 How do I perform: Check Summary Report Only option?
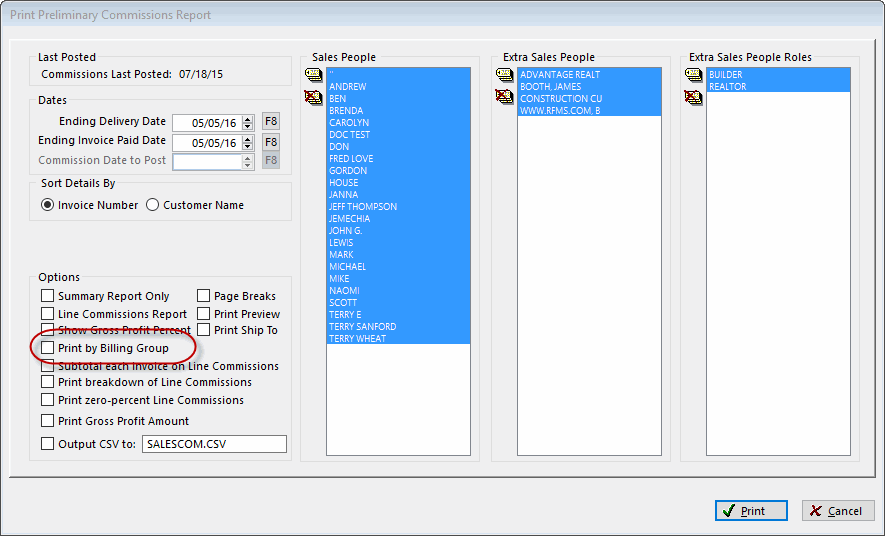pyautogui.click(x=48, y=296)
